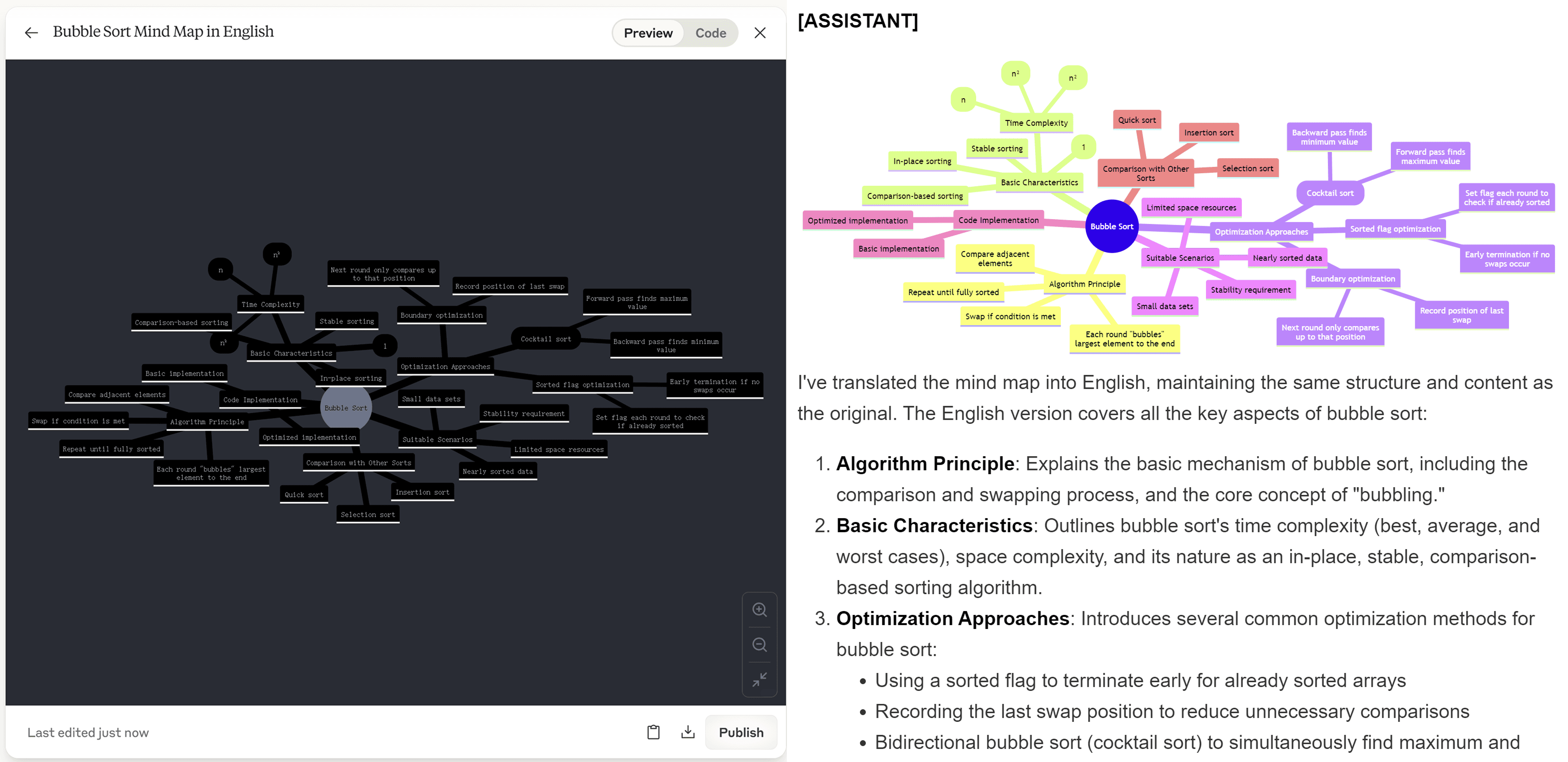Select Basic implementation dark node
Screen dimensions: 1568x762
pos(184,374)
